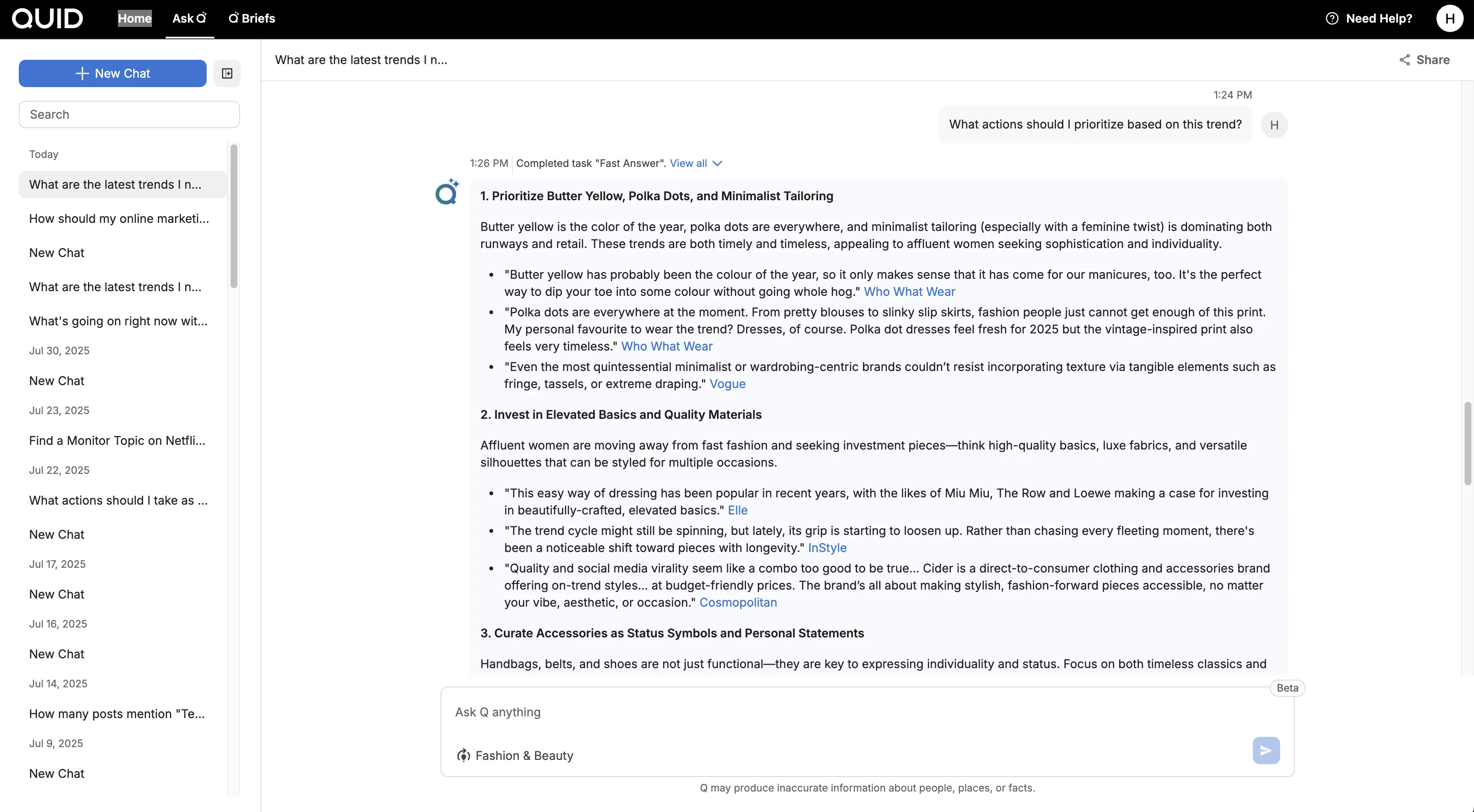Open the Cosmopolitan source link
Screen dimensions: 1474x812
737,602
